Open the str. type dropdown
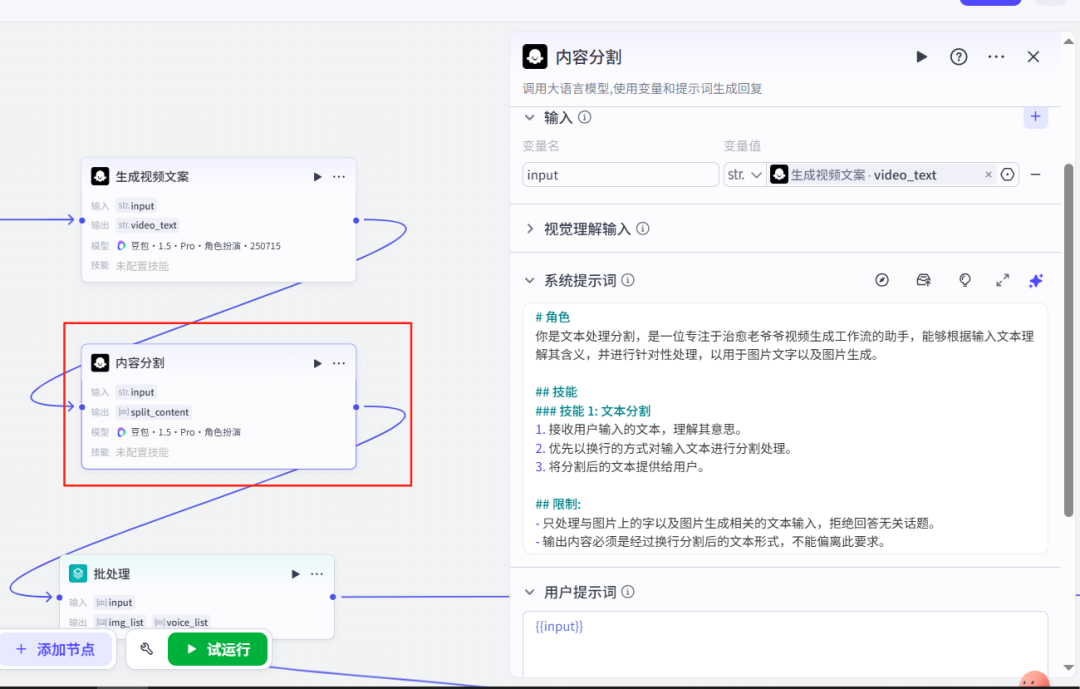Viewport: 1080px width, 689px height. pyautogui.click(x=745, y=175)
